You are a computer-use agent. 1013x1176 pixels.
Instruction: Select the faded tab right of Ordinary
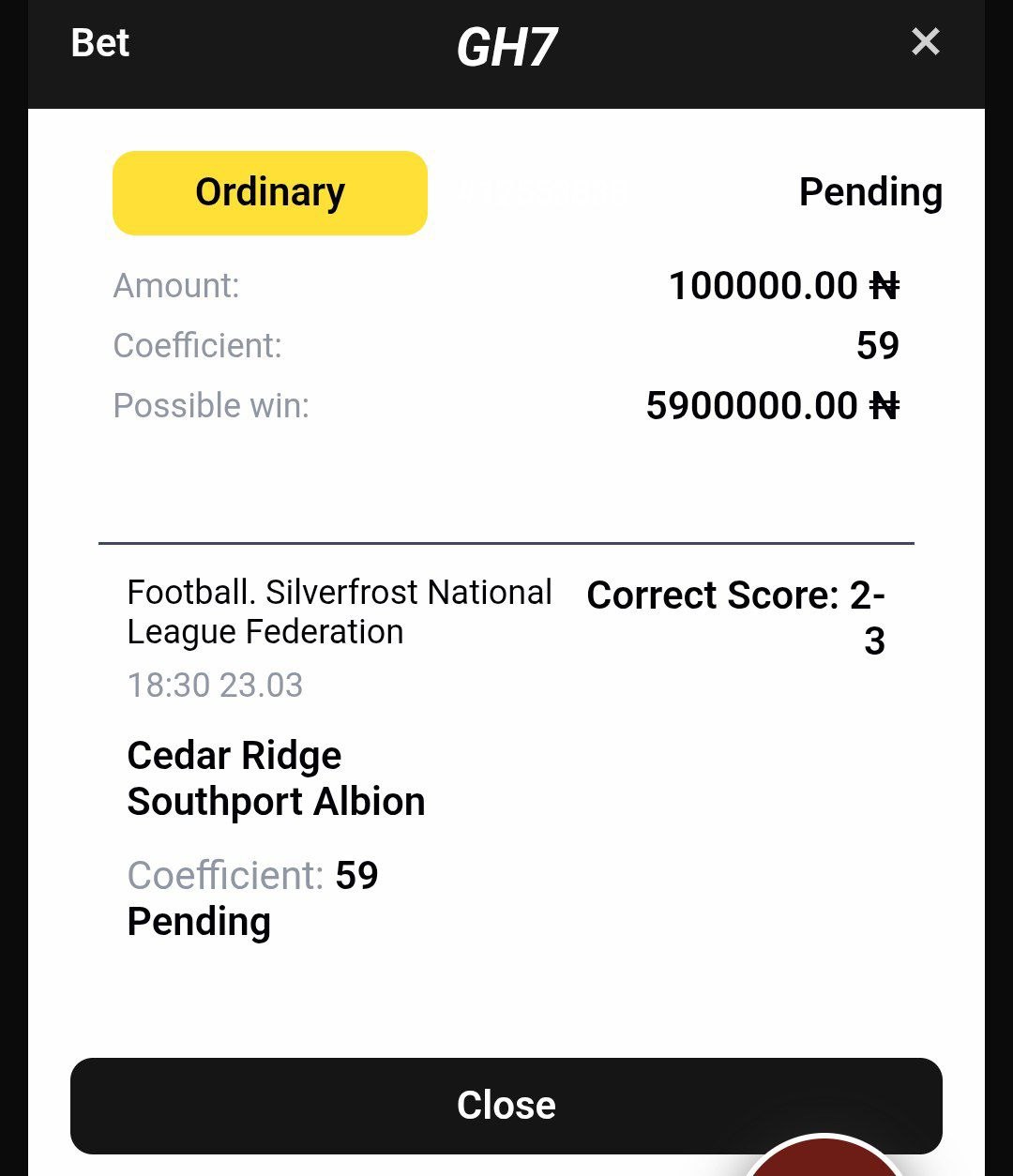(x=544, y=192)
